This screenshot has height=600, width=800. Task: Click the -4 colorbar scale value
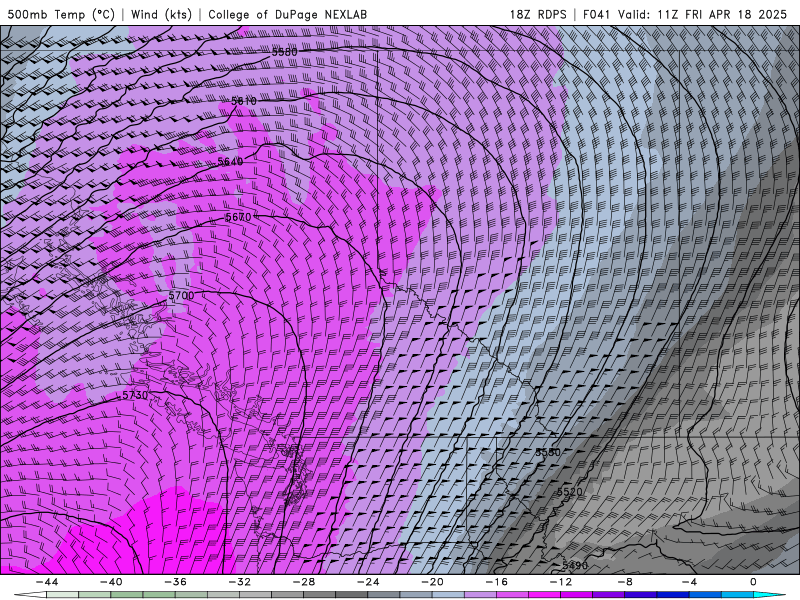pyautogui.click(x=689, y=582)
